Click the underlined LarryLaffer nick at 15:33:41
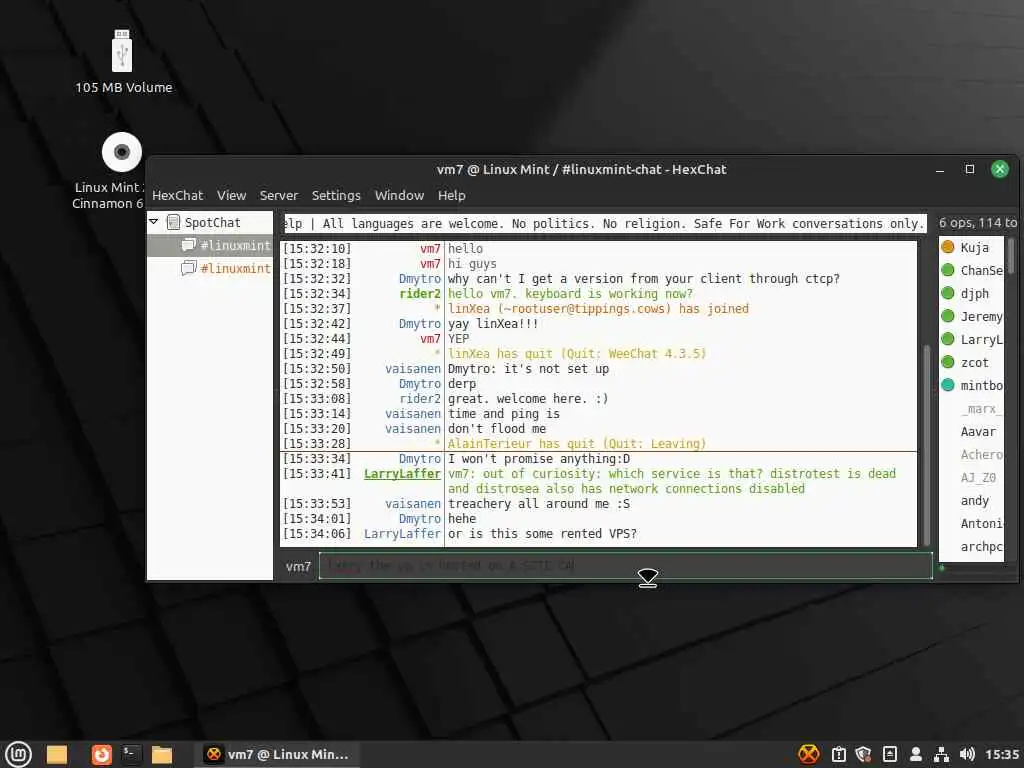This screenshot has width=1024, height=768. (402, 473)
